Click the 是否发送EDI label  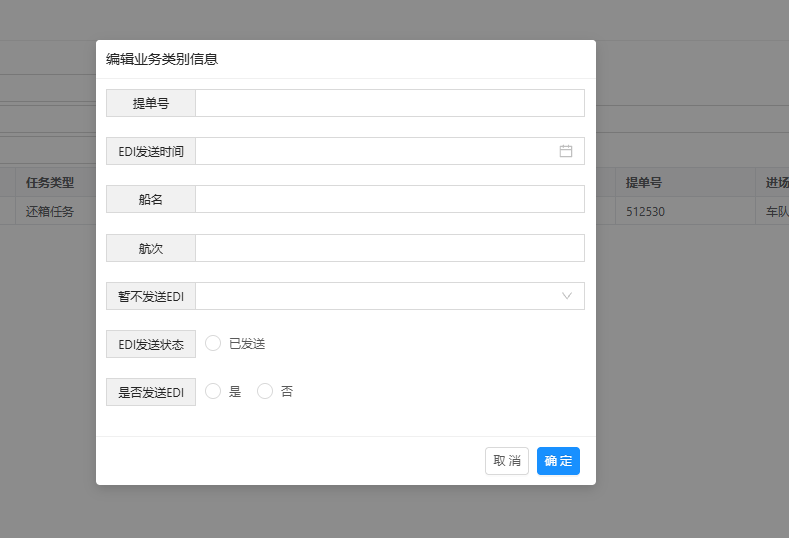click(151, 392)
